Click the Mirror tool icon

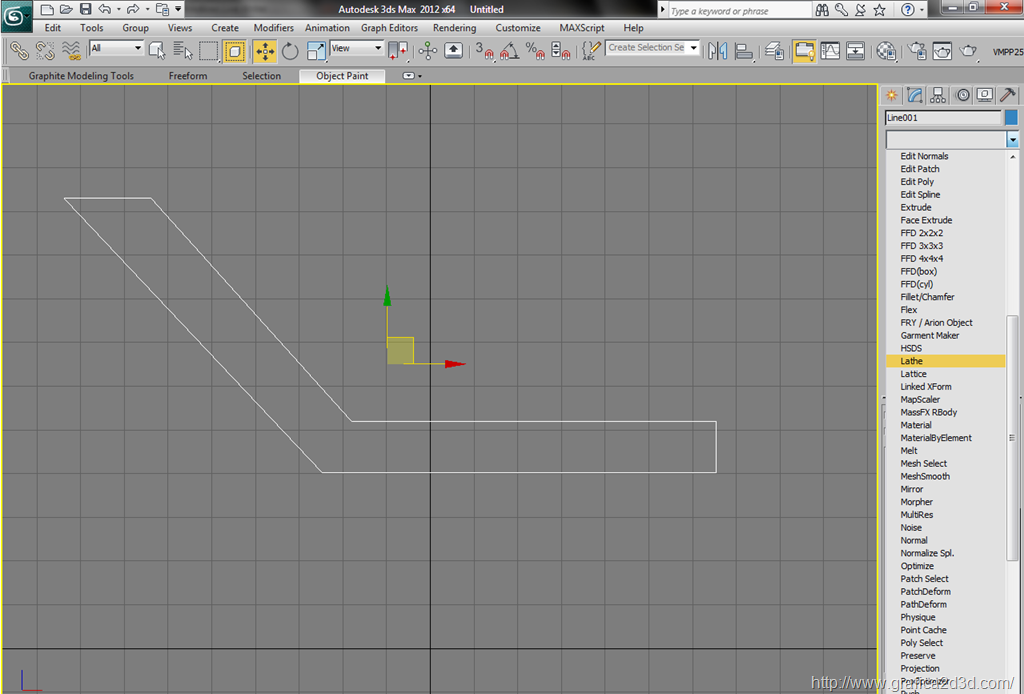coord(717,51)
